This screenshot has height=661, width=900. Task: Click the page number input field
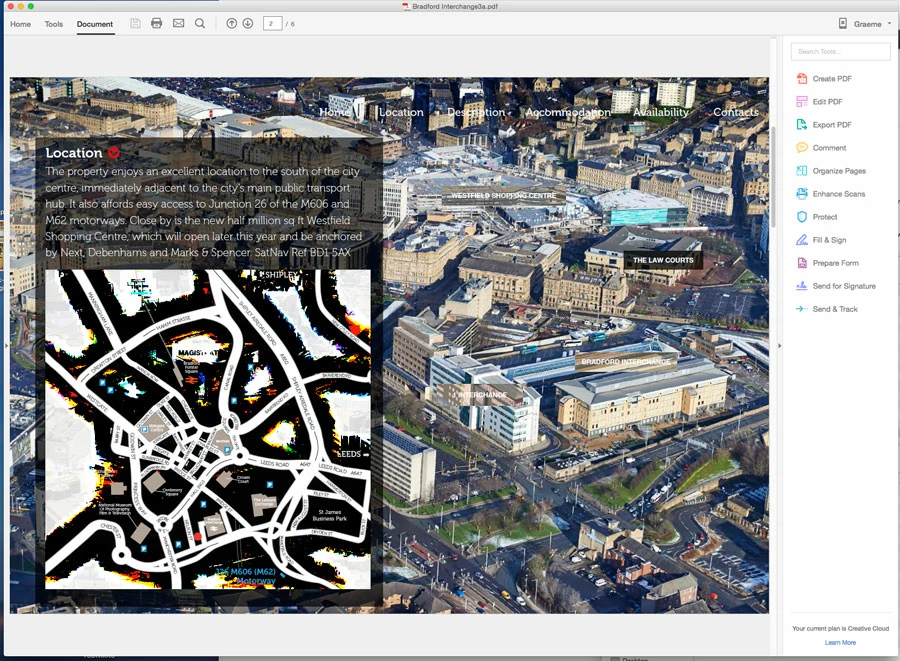tap(272, 24)
